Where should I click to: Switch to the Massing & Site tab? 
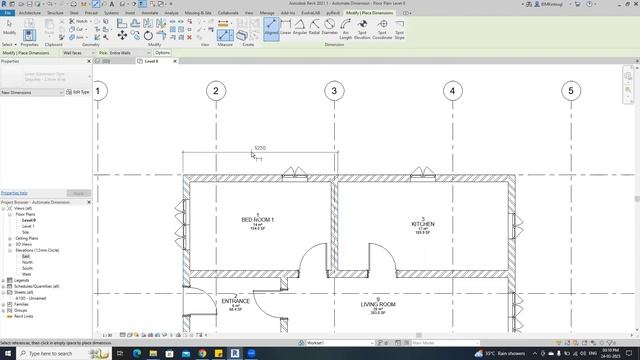click(x=198, y=13)
